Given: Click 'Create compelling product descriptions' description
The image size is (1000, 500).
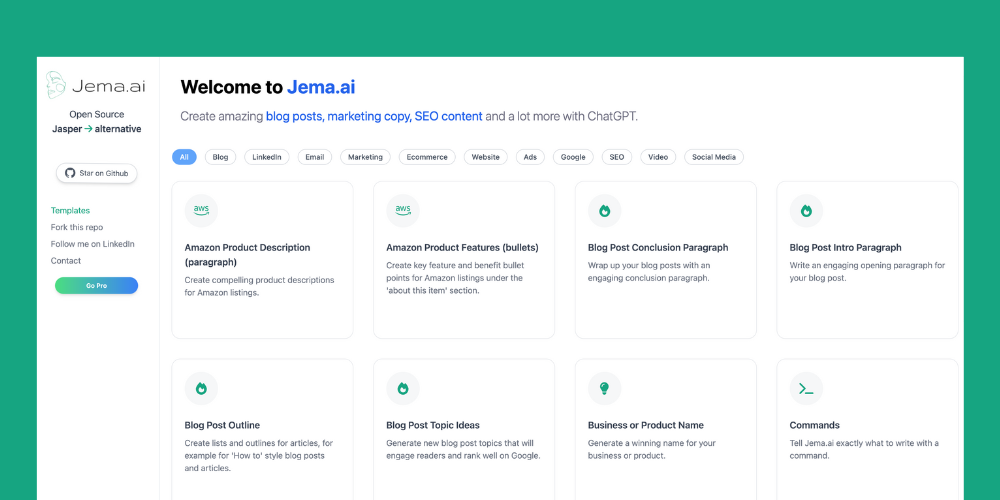Looking at the screenshot, I should (259, 287).
